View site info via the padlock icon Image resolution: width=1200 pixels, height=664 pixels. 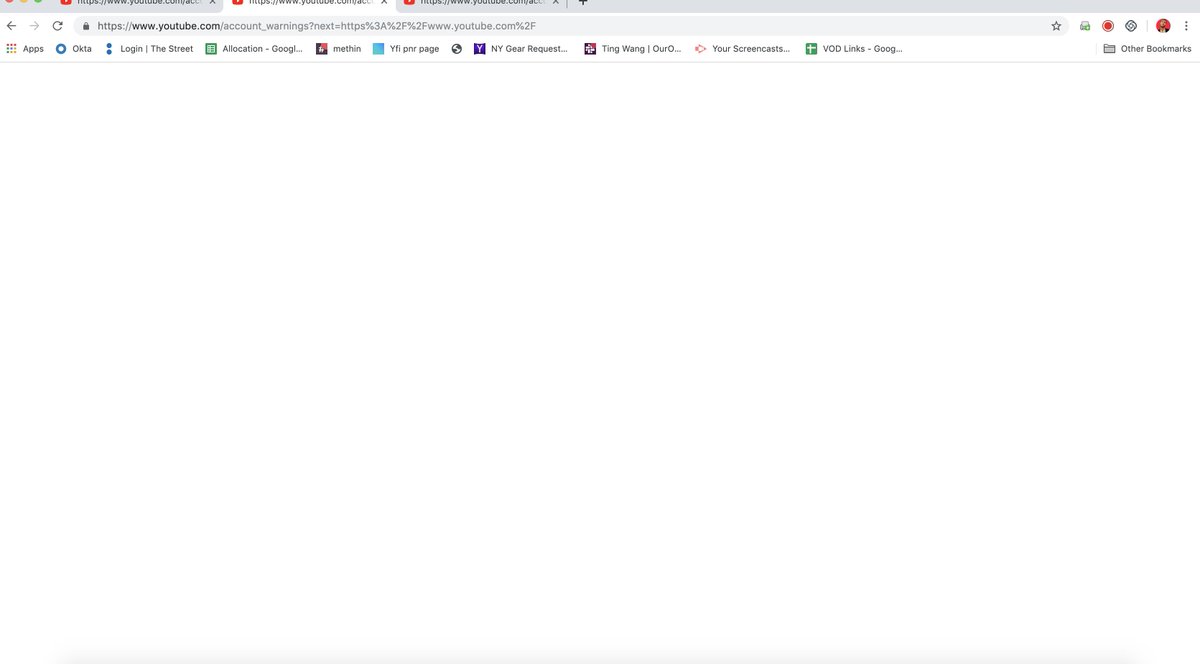[86, 26]
